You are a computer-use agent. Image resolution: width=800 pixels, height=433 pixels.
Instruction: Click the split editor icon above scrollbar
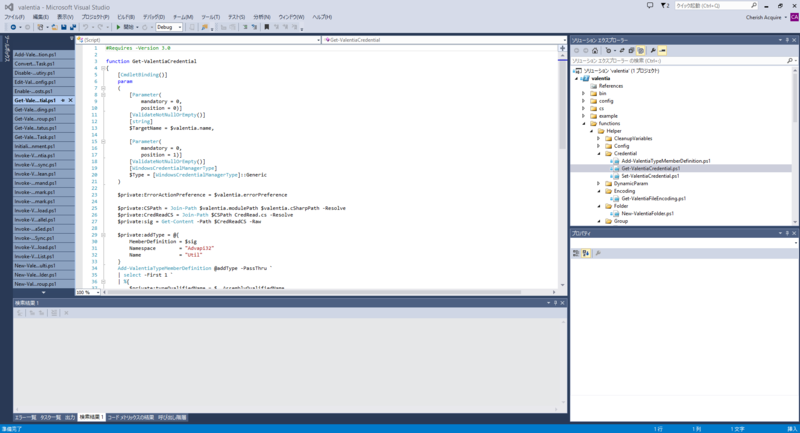(x=562, y=48)
